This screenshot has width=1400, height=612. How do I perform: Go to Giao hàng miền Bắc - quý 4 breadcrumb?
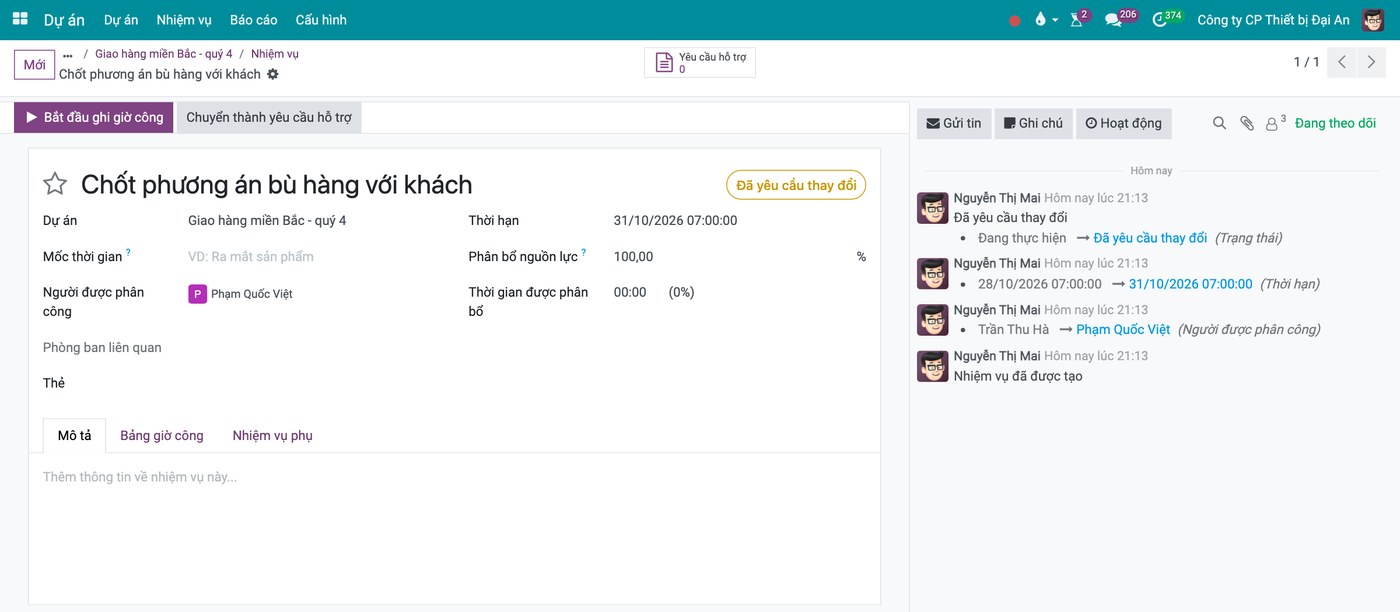click(x=164, y=54)
